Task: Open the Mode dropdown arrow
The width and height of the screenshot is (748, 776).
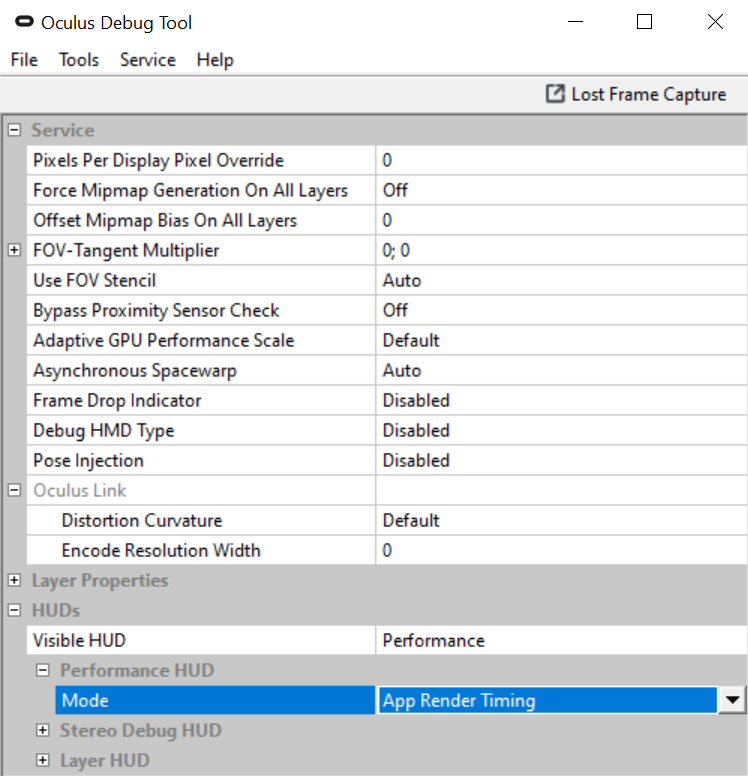Action: (732, 701)
